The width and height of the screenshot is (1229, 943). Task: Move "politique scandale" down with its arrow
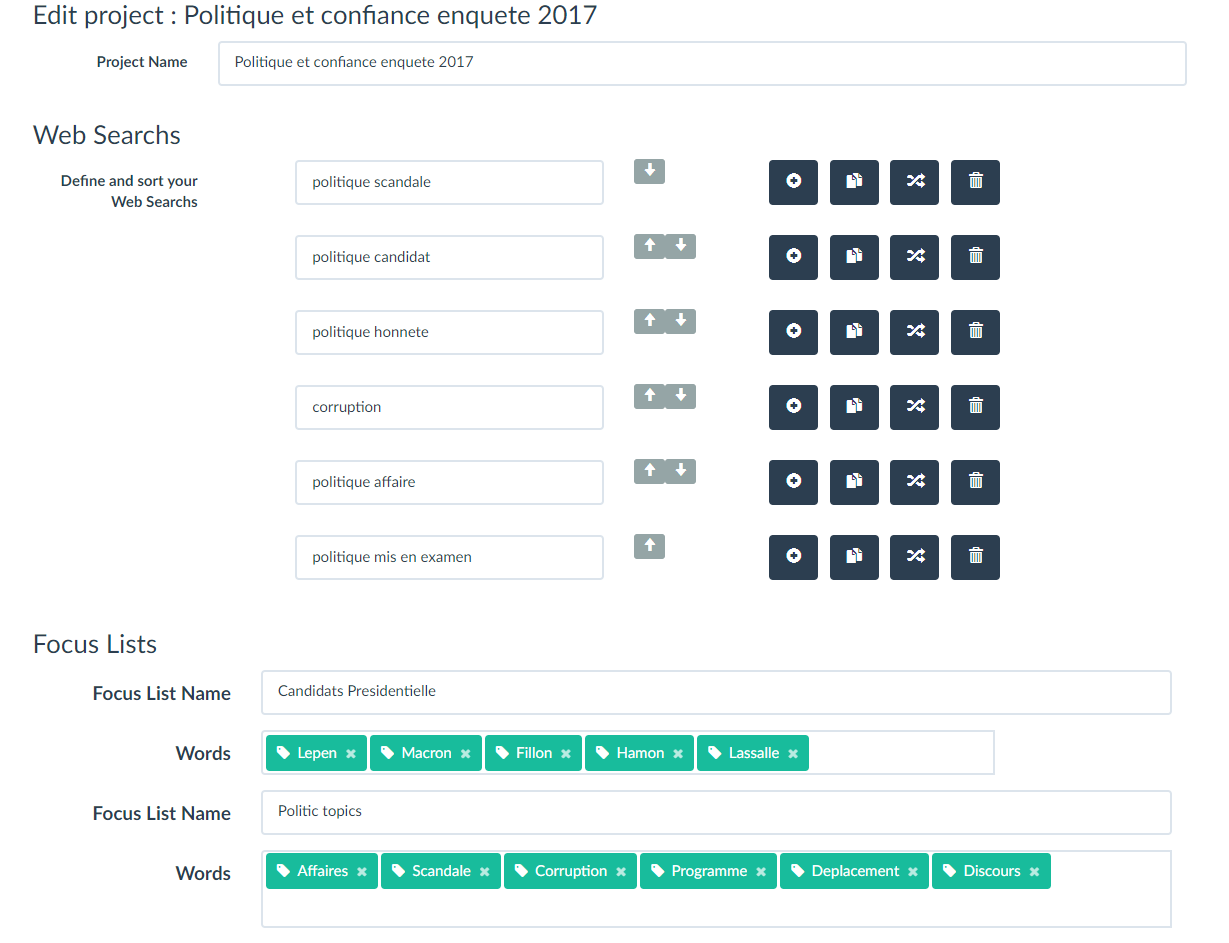[649, 171]
